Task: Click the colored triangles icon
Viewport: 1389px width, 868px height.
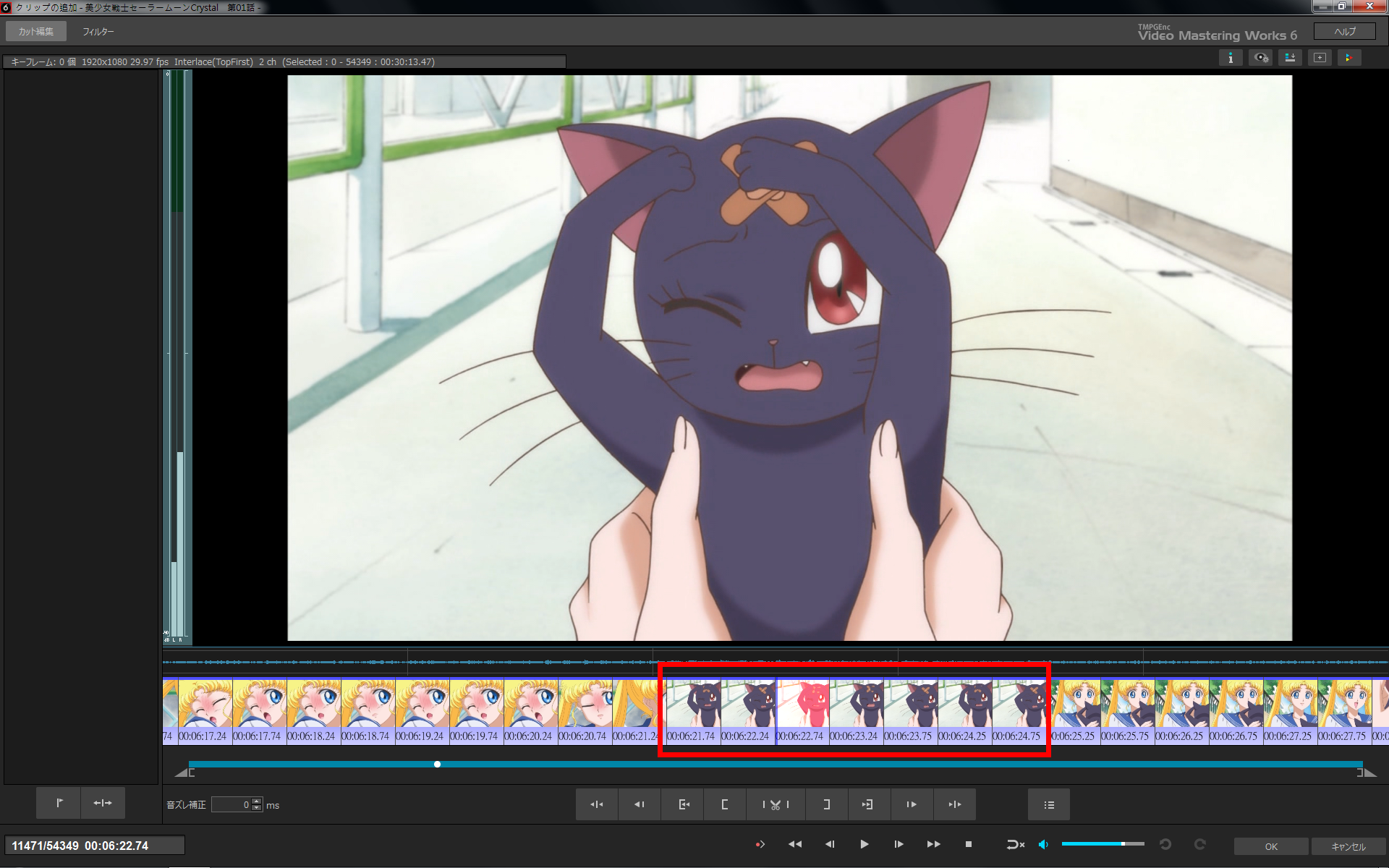Action: tap(1348, 58)
